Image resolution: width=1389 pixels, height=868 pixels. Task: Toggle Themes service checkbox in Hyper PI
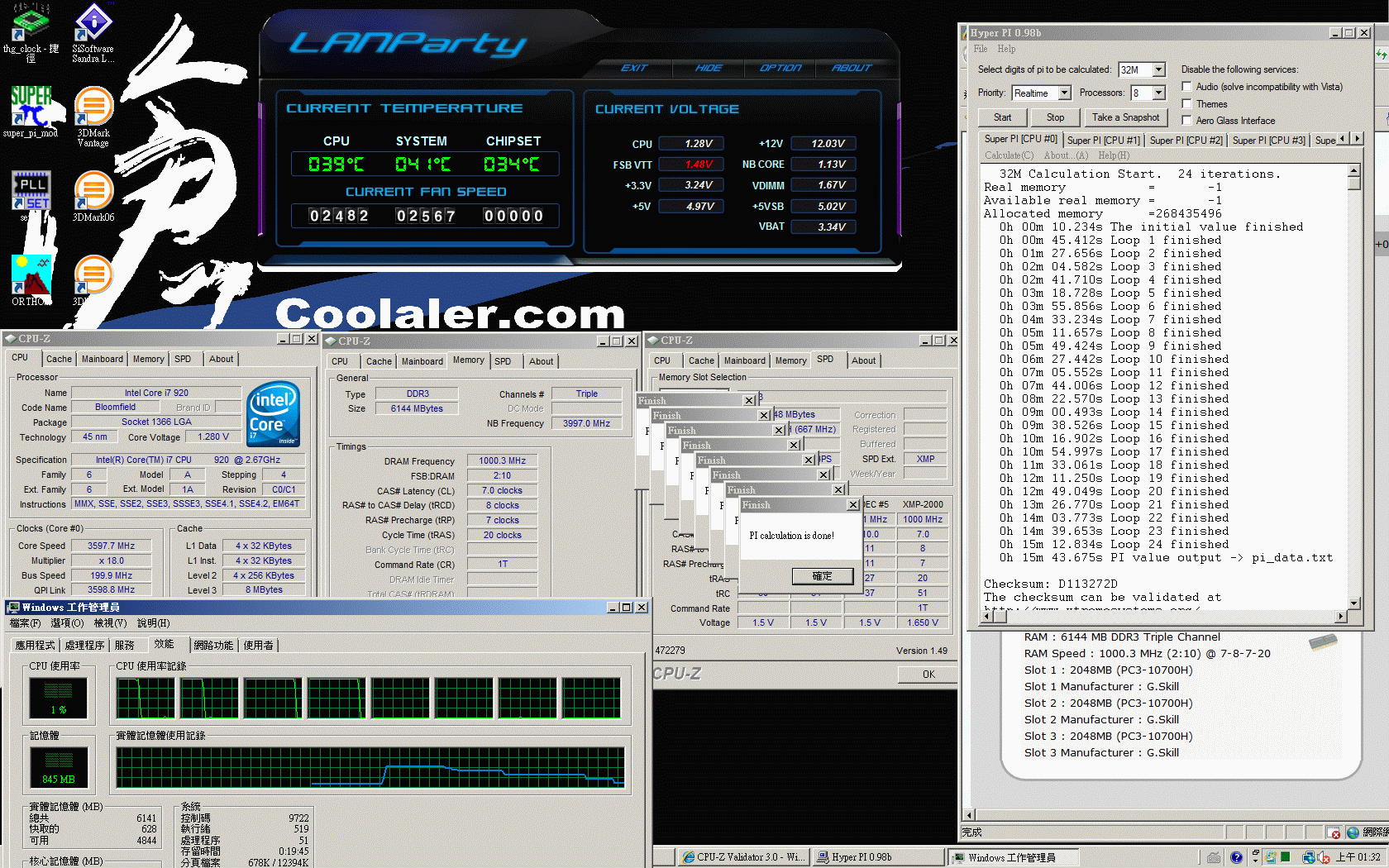pyautogui.click(x=1186, y=103)
